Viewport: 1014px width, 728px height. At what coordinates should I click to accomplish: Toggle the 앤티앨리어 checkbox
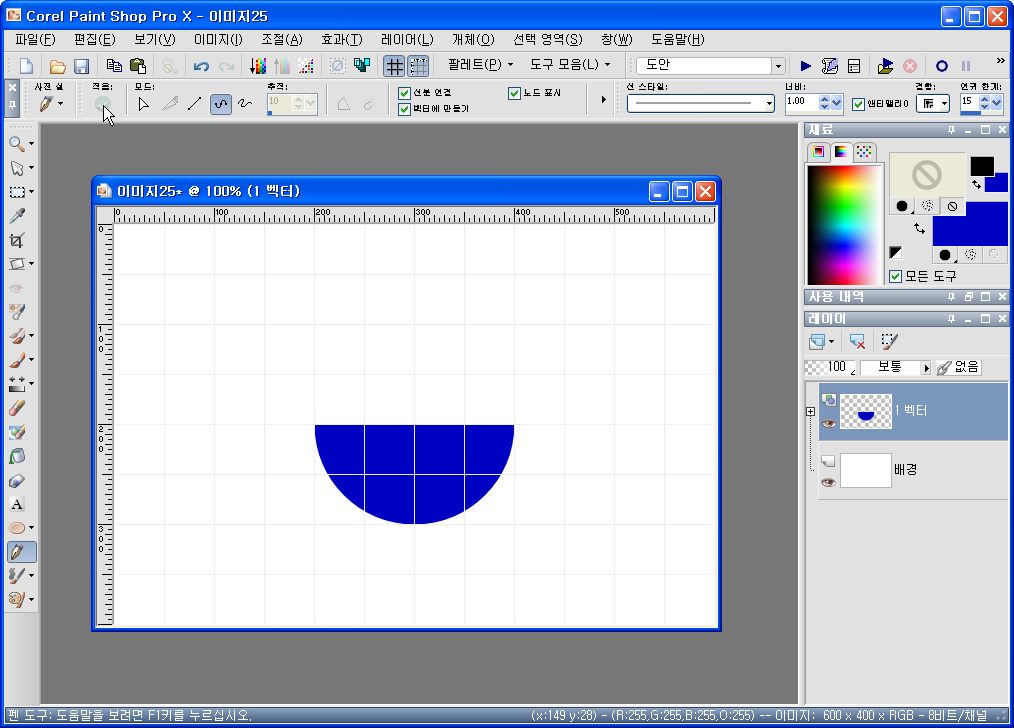[x=859, y=104]
